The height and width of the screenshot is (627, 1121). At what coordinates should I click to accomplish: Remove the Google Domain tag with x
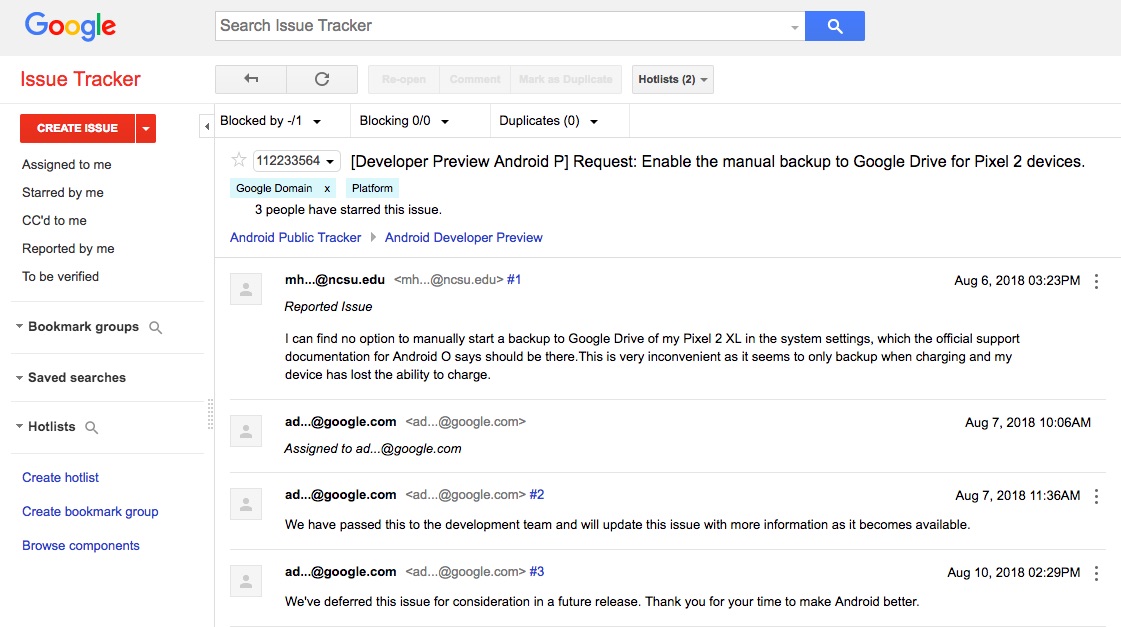coord(327,188)
